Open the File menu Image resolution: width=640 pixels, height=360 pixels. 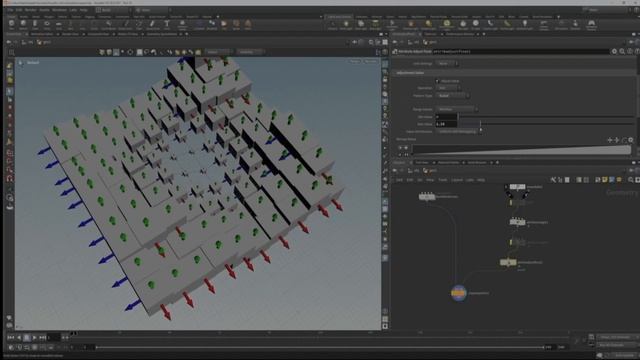pos(10,10)
